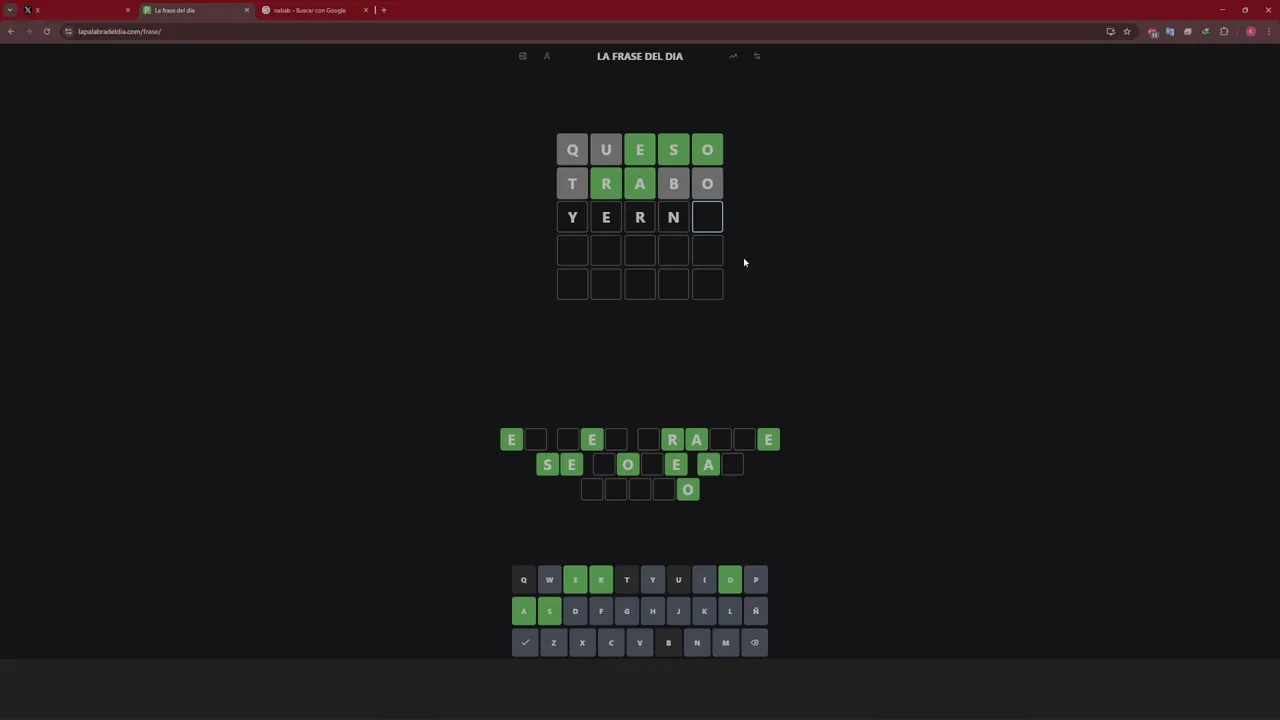Open the extensions puzzle icon
This screenshot has height=720, width=1280.
1224,31
